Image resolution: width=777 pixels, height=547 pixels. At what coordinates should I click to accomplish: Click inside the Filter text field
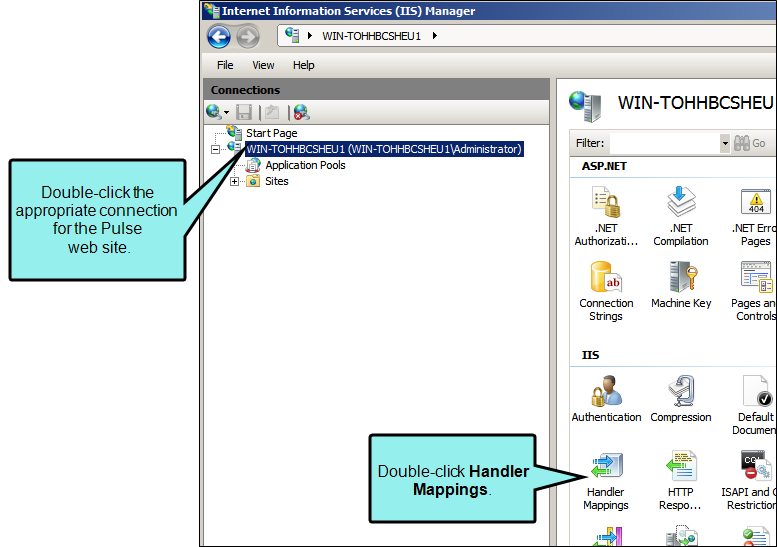tap(665, 144)
